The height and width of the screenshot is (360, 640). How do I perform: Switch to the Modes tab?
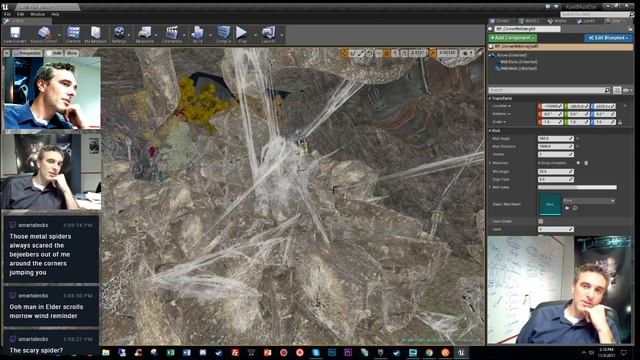(557, 21)
